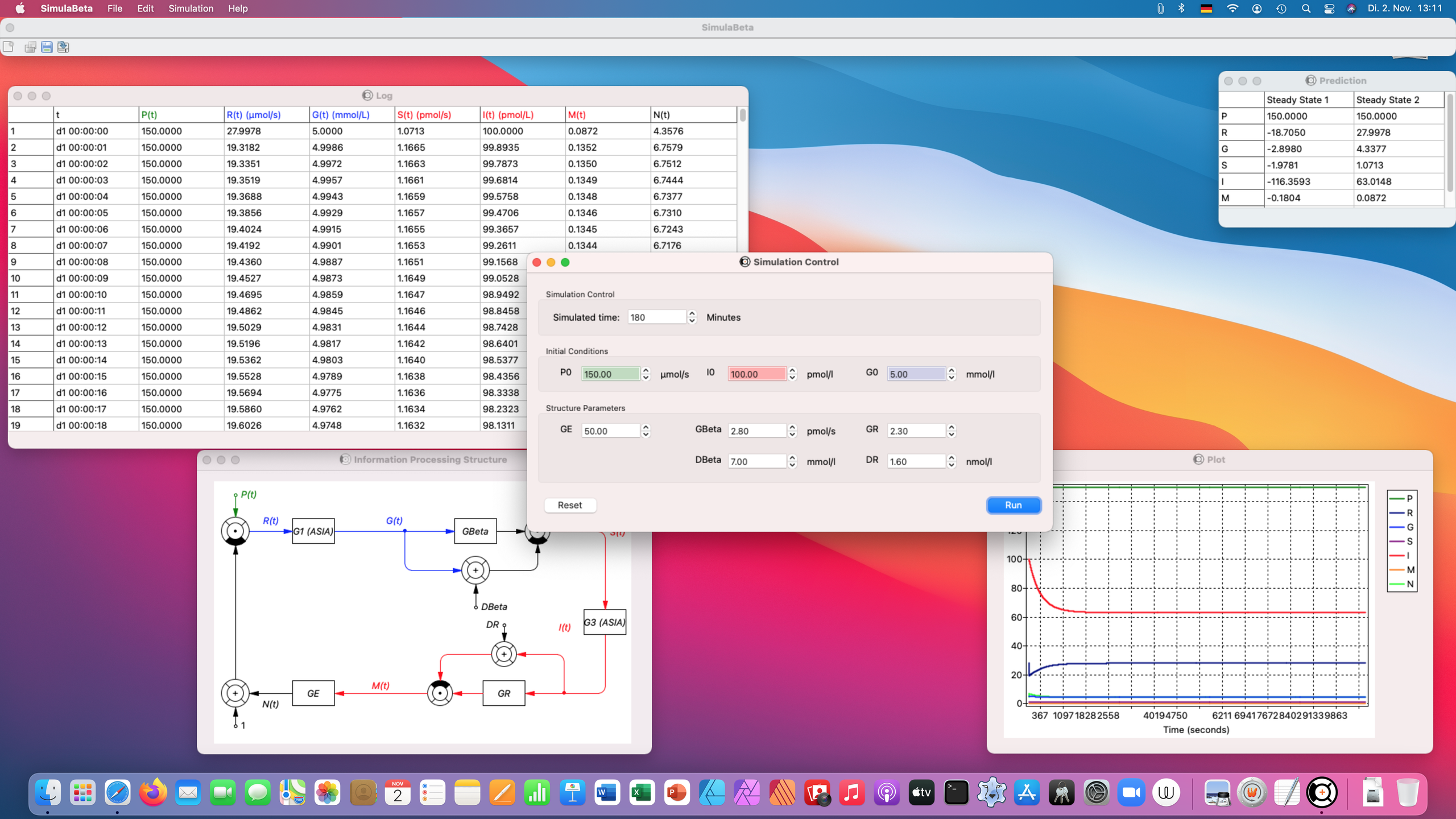Open Trash from the Dock
This screenshot has height=819, width=1456.
pyautogui.click(x=1408, y=792)
